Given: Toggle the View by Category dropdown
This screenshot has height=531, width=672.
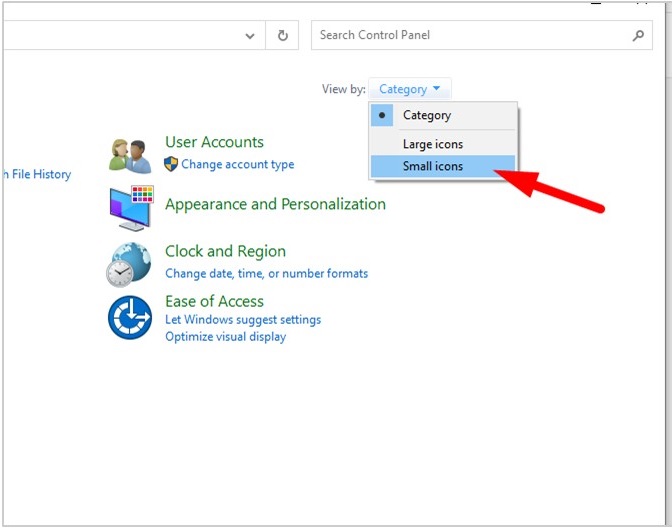Looking at the screenshot, I should pos(409,89).
